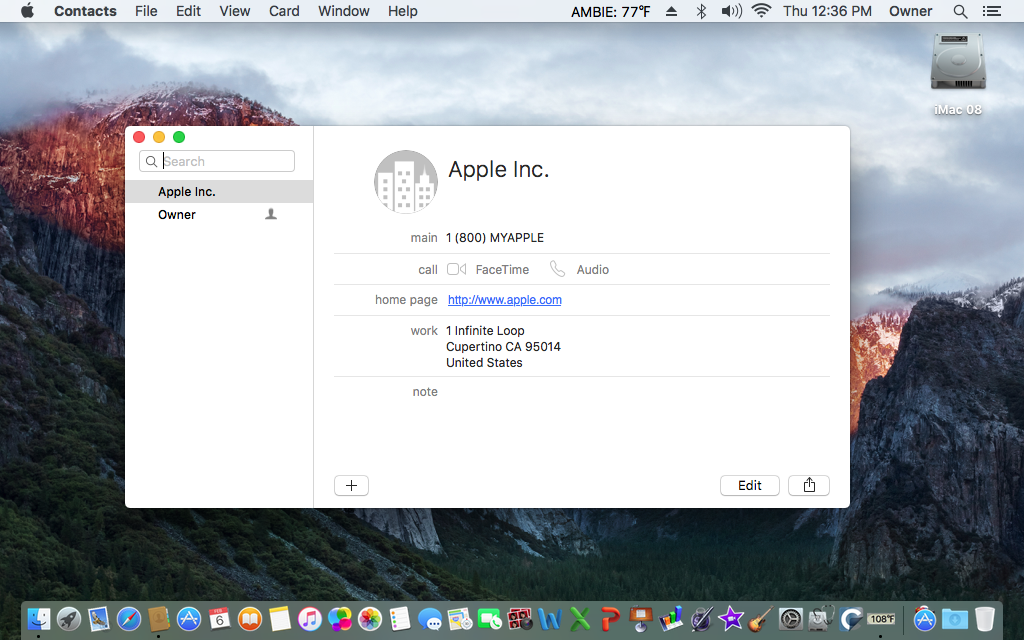Viewport: 1024px width, 640px height.
Task: Click the work address label
Action: pos(424,330)
